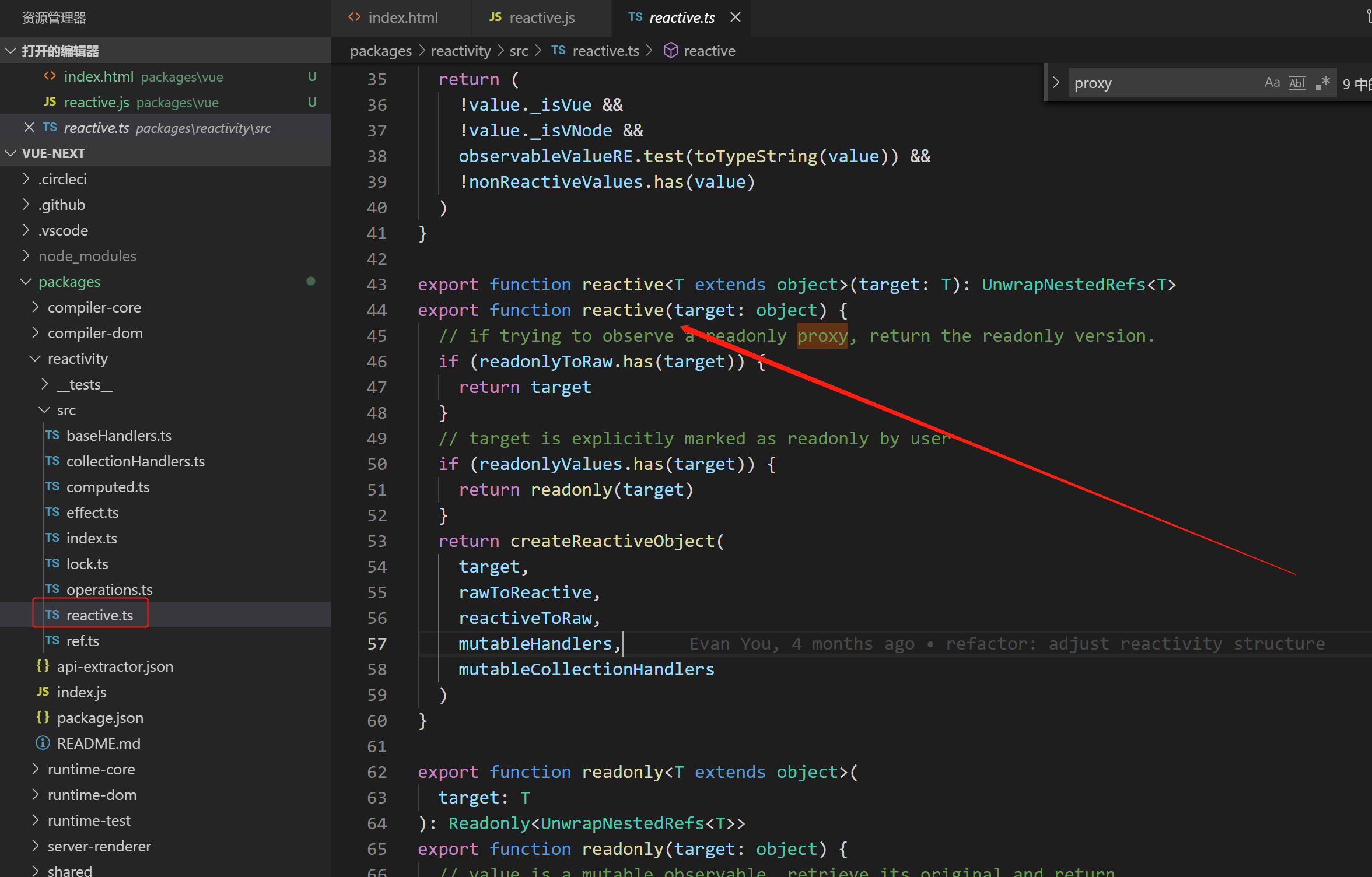Open effect.ts file

(166, 513)
